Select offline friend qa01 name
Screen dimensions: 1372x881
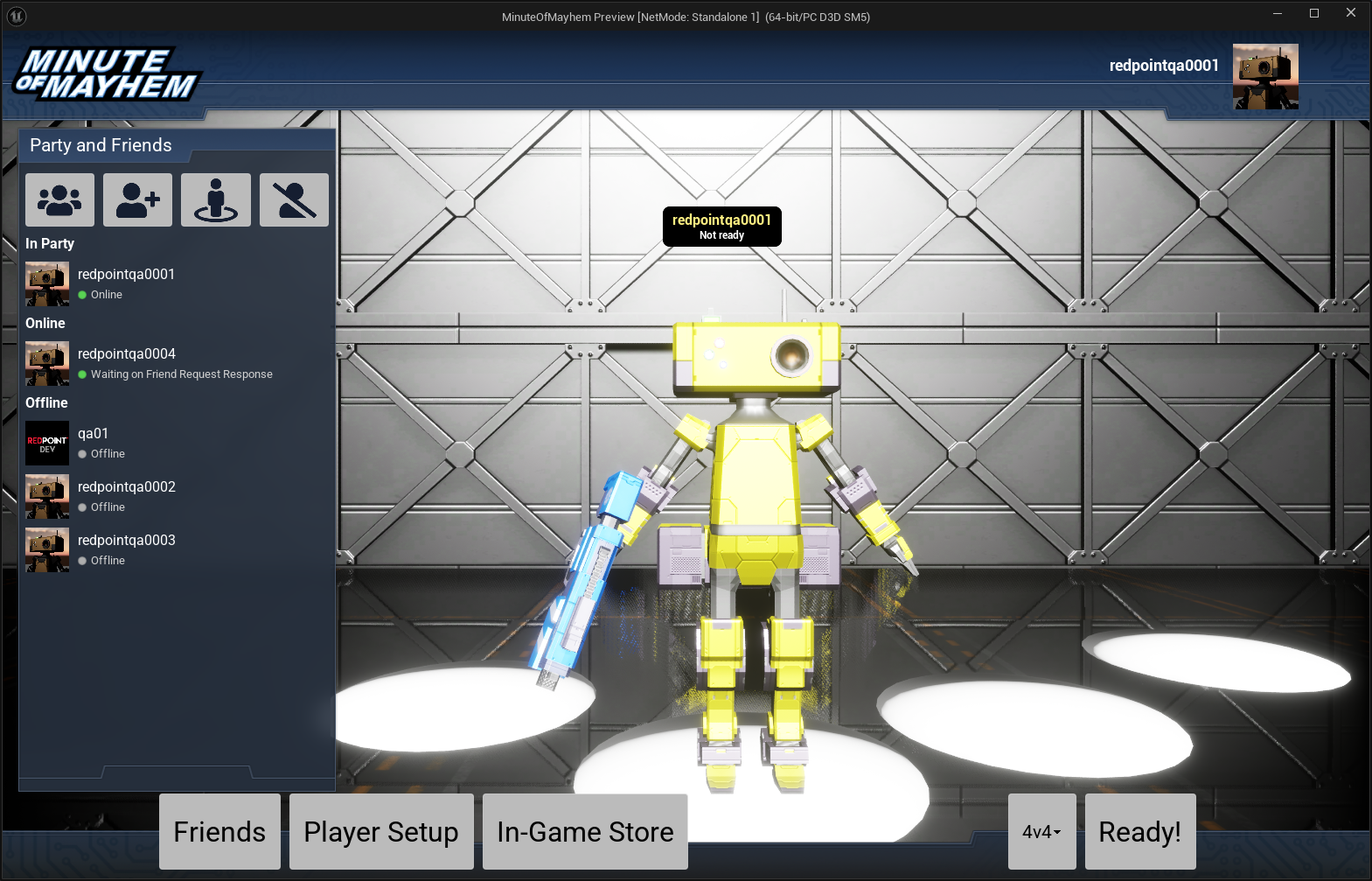93,433
